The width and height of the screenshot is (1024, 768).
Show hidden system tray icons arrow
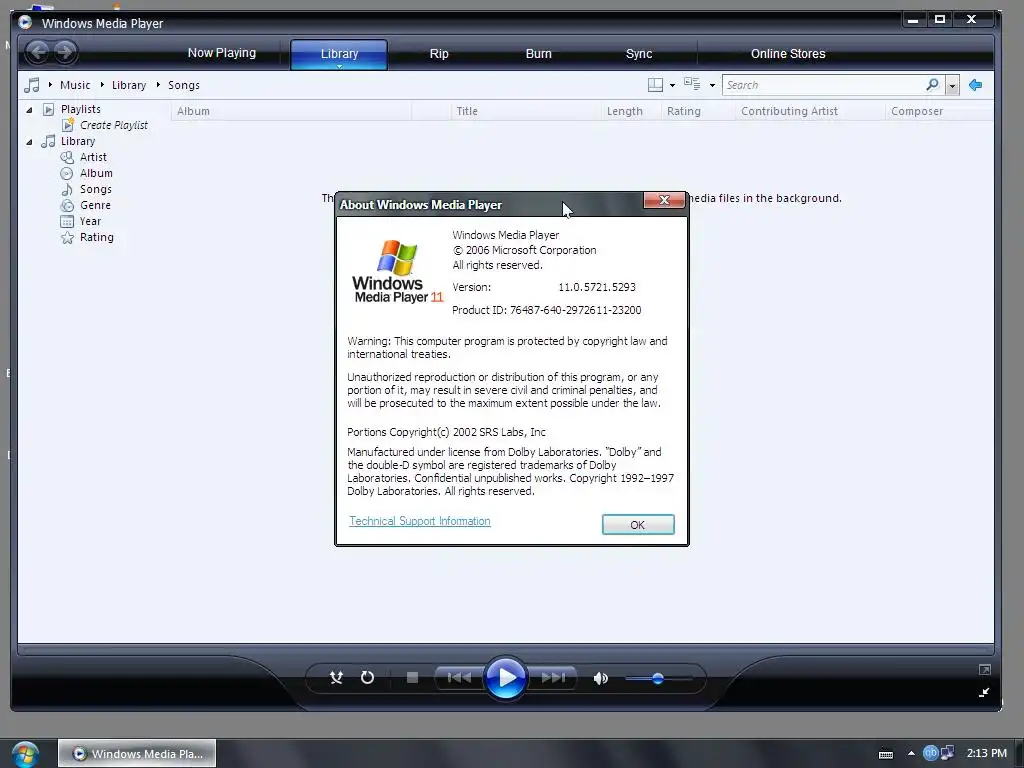click(911, 754)
